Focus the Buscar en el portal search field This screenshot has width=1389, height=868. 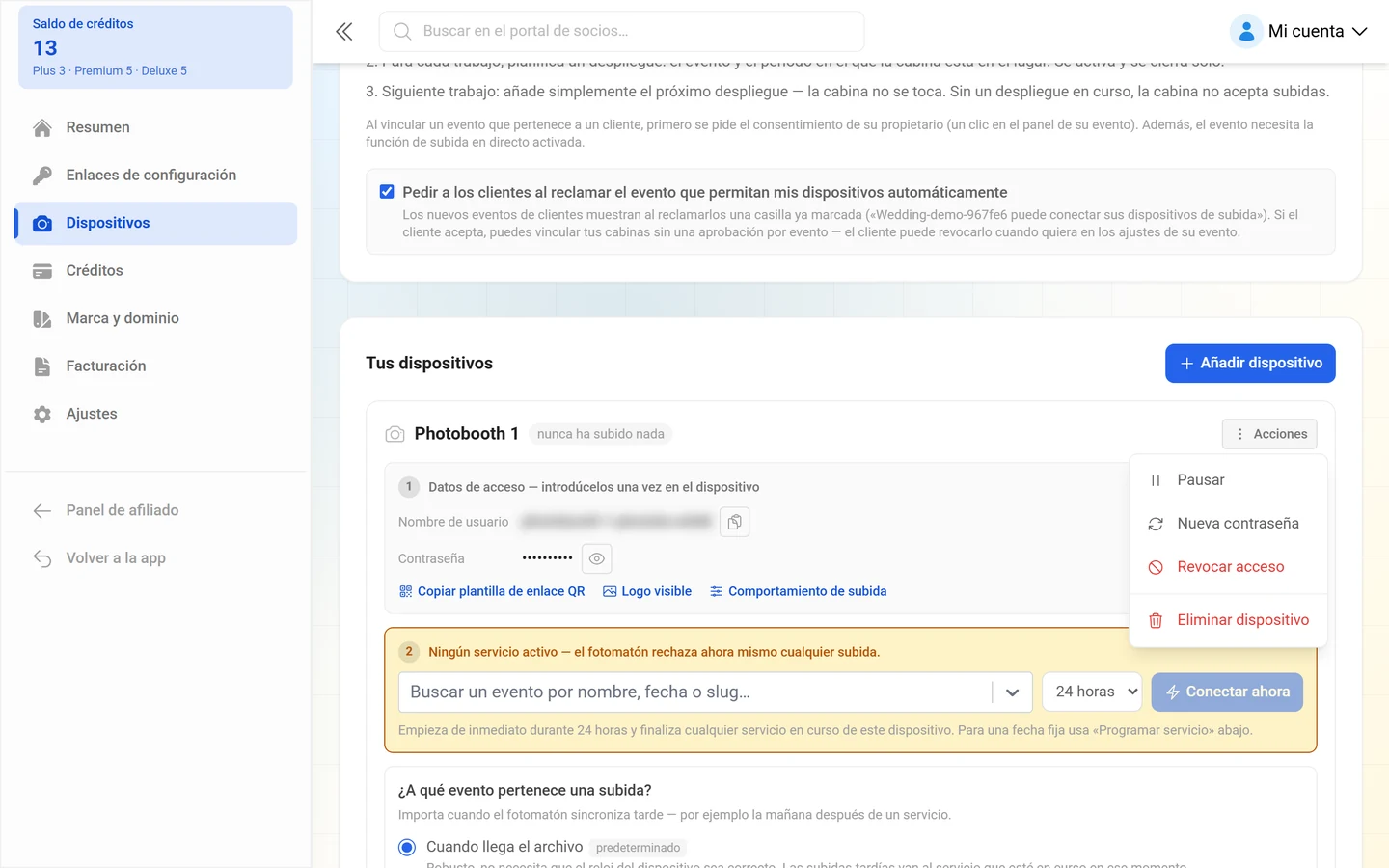[621, 31]
